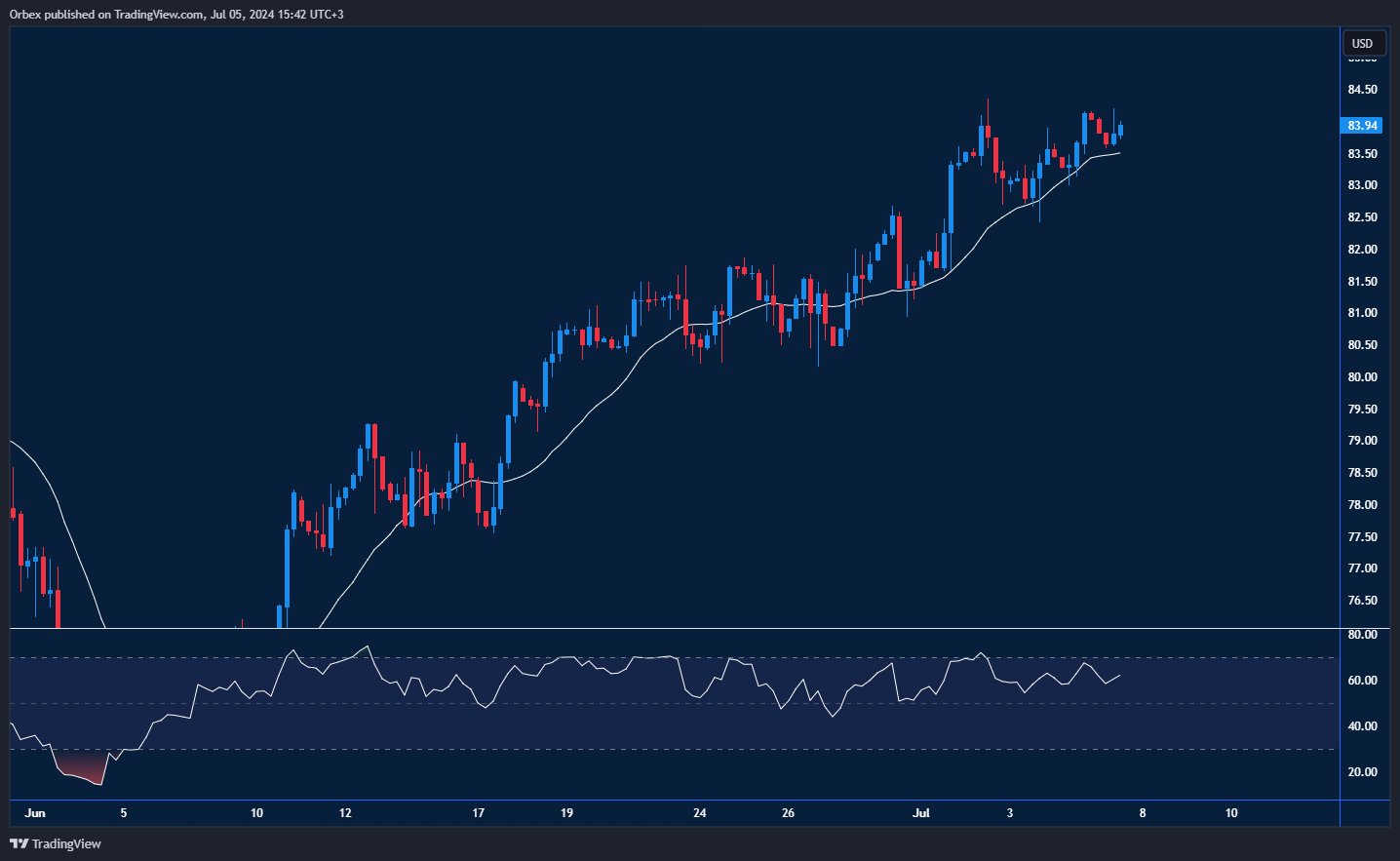Viewport: 1400px width, 861px height.
Task: Click the 81.00 price scale label
Action: 1362,313
